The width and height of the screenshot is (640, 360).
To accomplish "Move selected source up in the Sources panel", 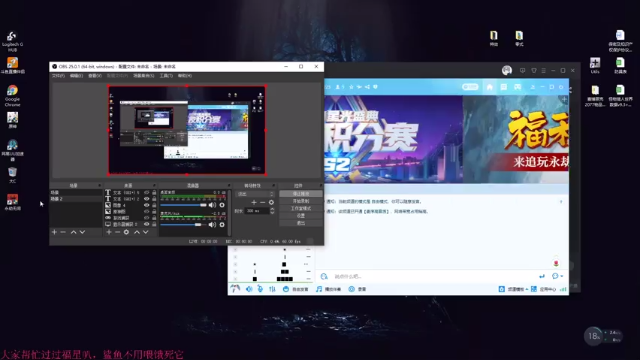I will point(137,232).
